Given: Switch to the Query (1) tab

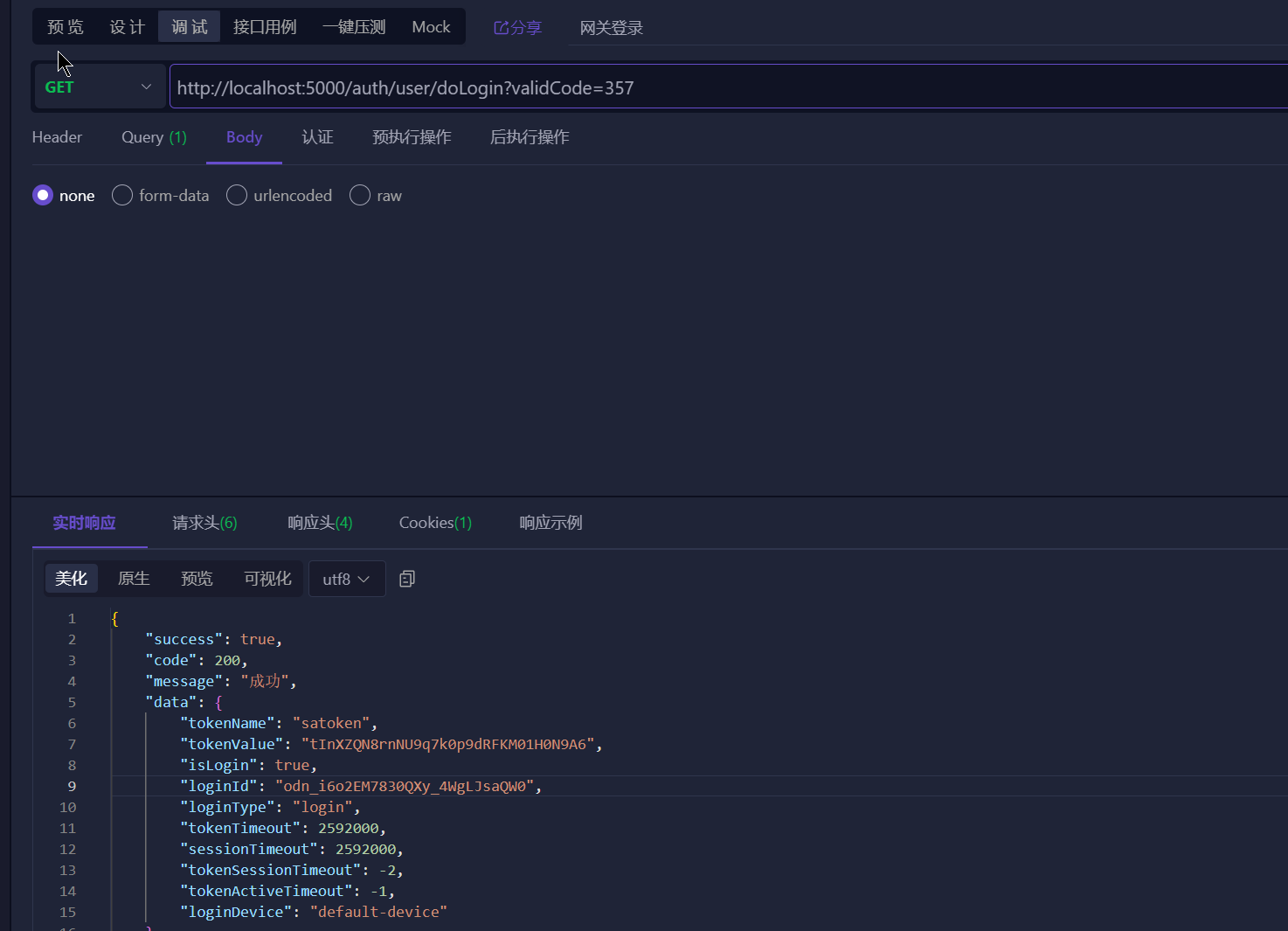Looking at the screenshot, I should coord(154,137).
